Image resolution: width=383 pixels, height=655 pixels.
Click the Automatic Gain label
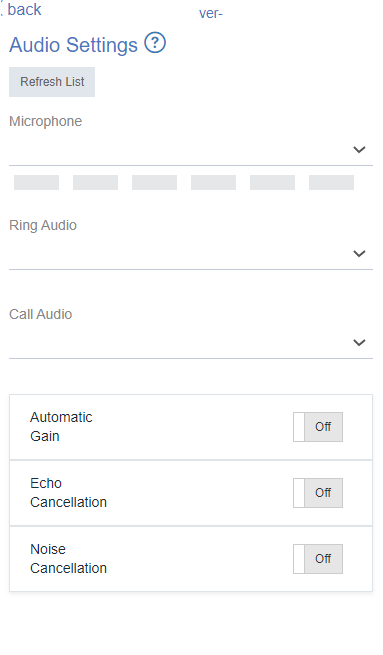(x=61, y=427)
